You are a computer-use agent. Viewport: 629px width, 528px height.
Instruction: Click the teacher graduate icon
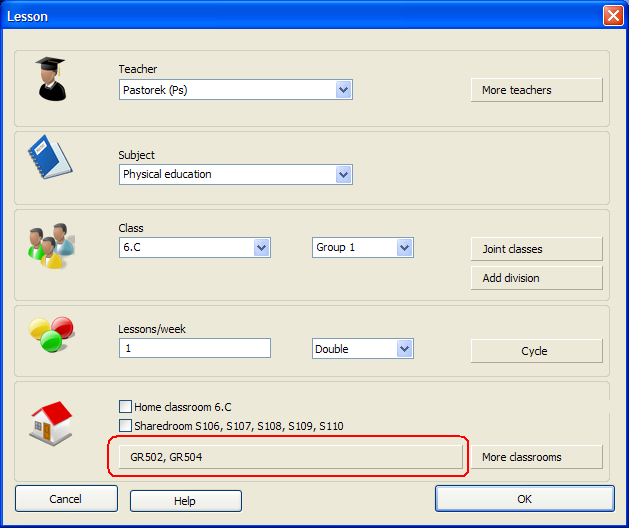click(50, 79)
